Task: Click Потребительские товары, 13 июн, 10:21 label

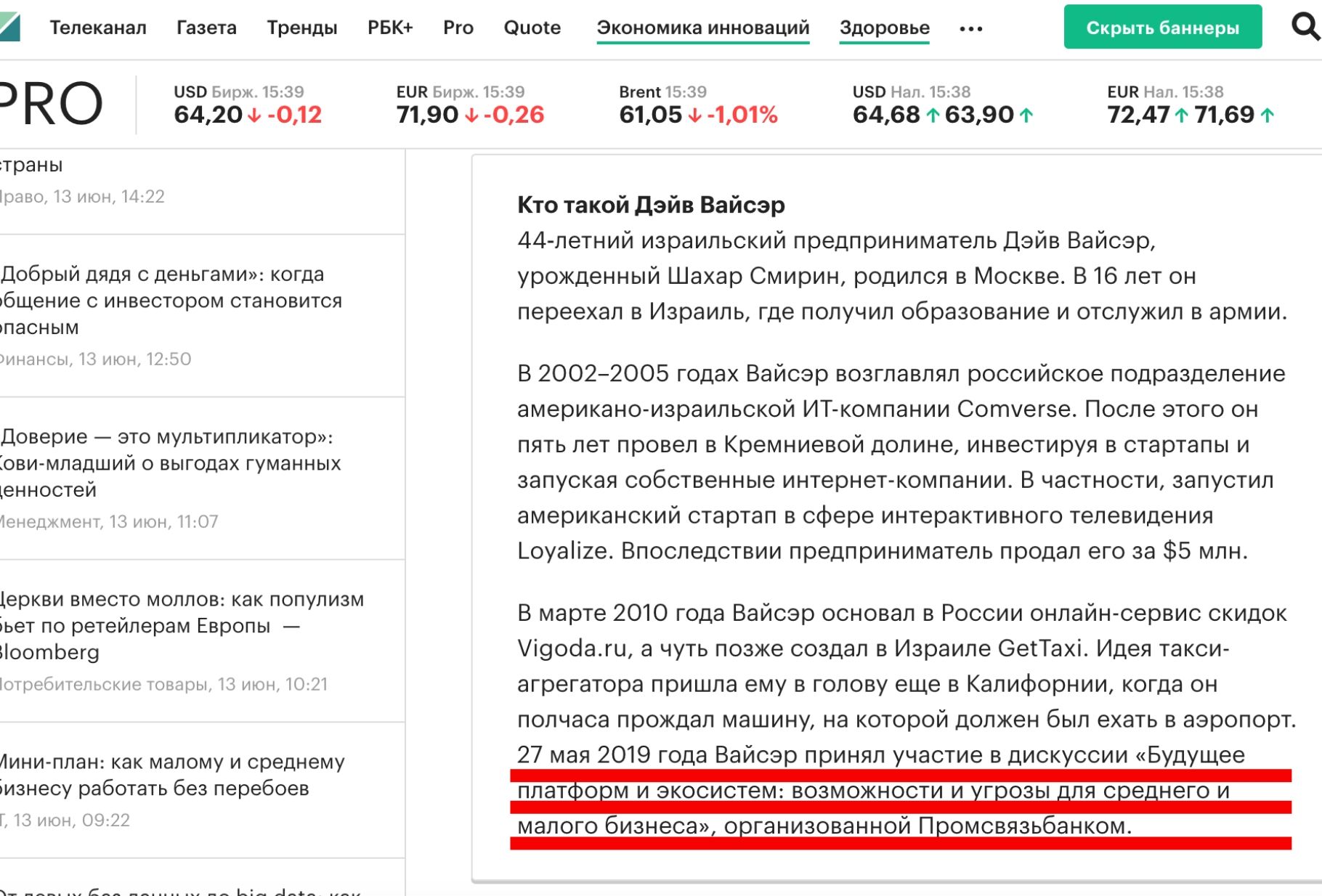Action: click(x=163, y=685)
